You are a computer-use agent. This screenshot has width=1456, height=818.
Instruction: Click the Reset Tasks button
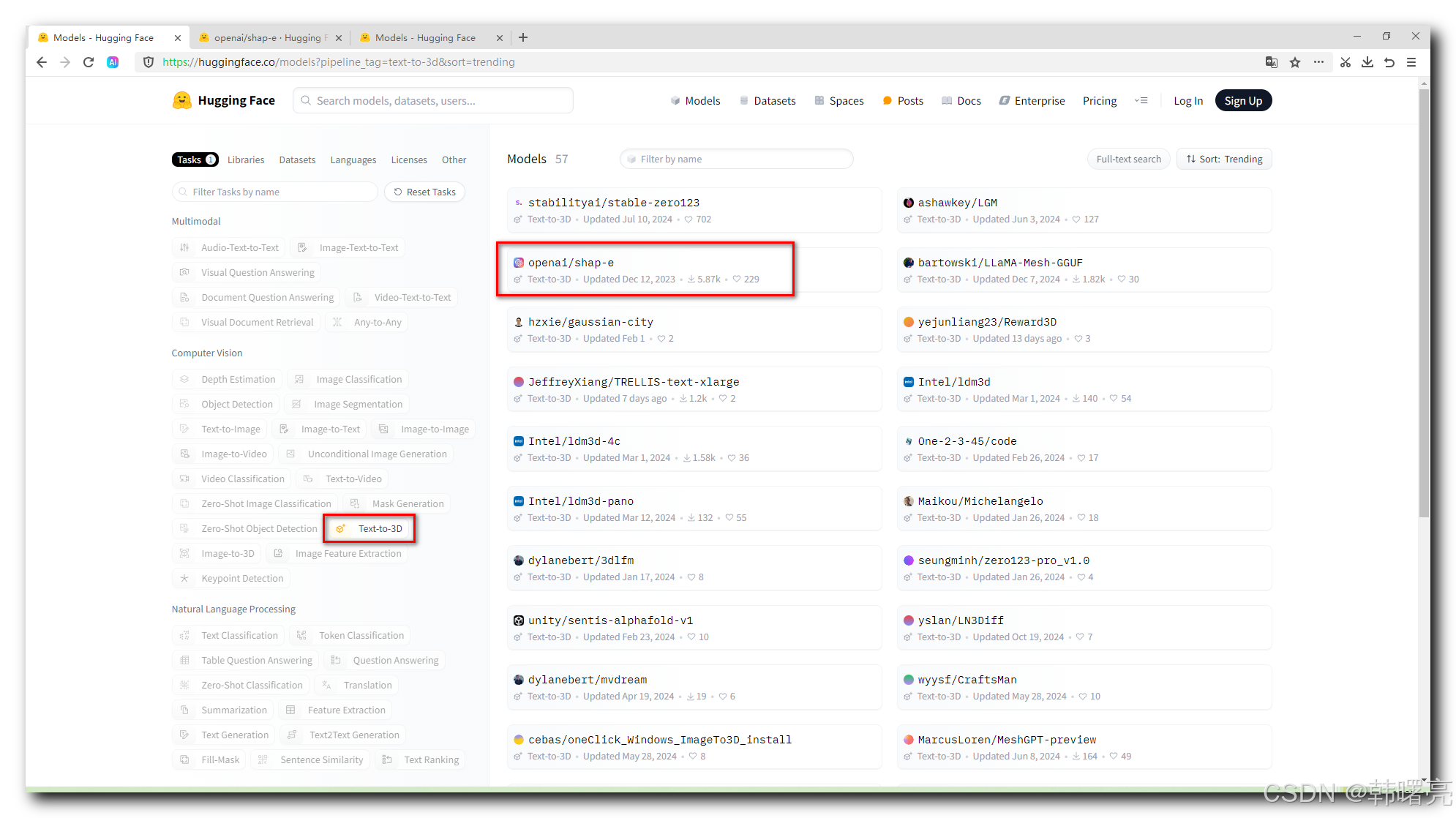(x=424, y=192)
